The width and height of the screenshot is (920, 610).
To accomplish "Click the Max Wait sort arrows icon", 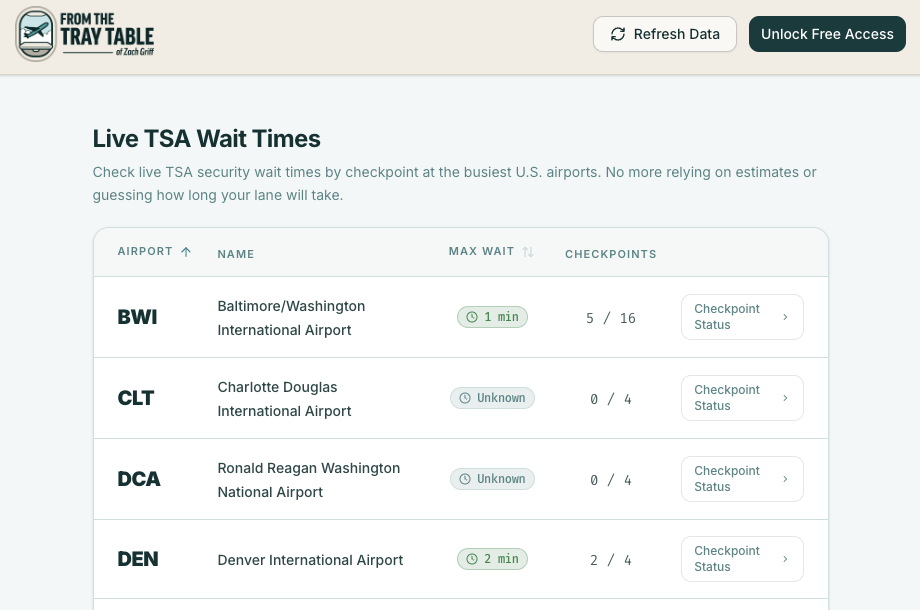I will 528,252.
